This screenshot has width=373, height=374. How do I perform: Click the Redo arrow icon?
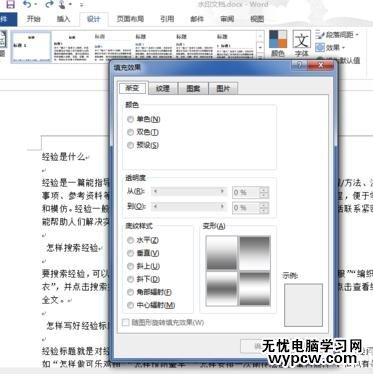coord(49,4)
